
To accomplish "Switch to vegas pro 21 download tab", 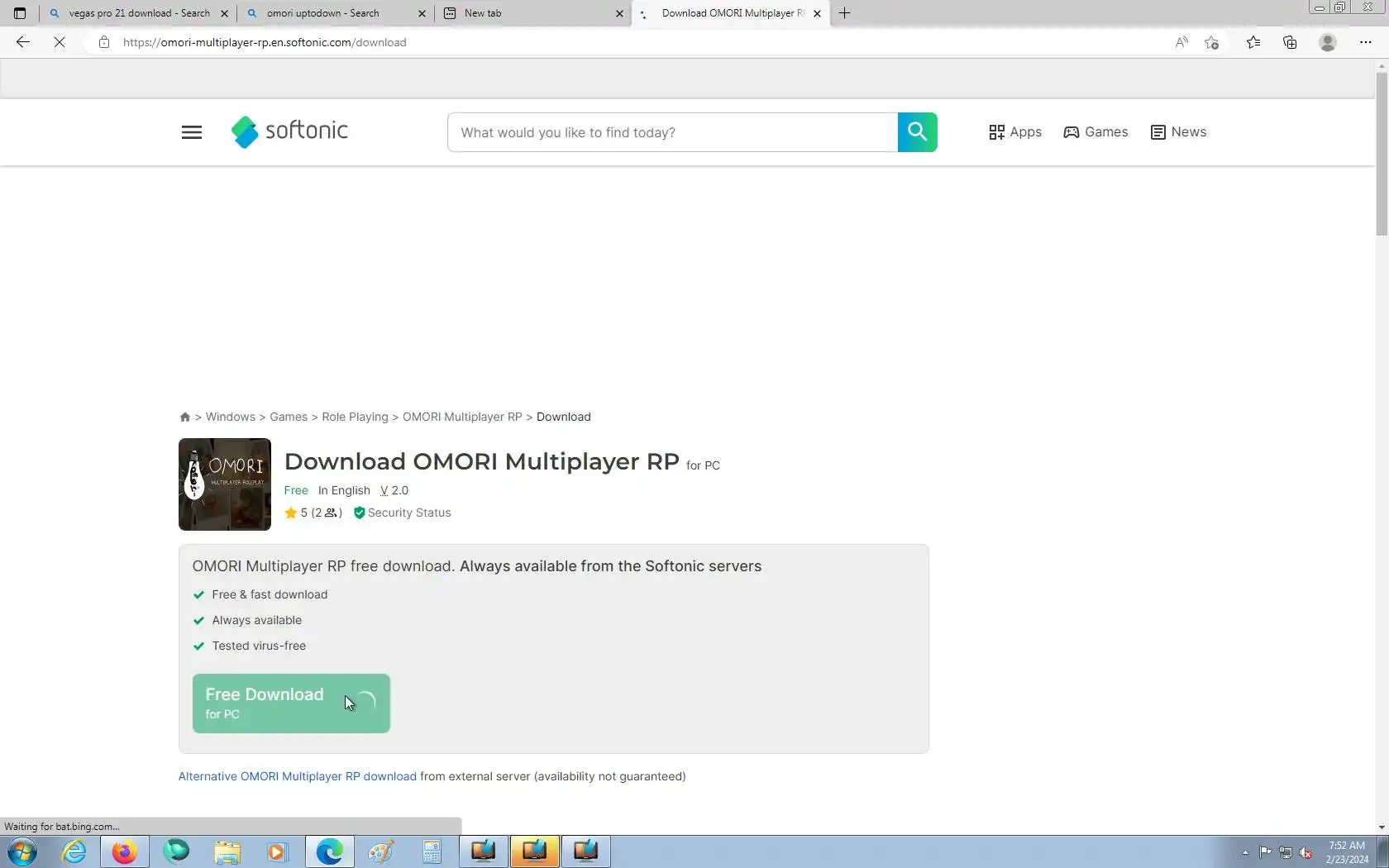I will [140, 13].
